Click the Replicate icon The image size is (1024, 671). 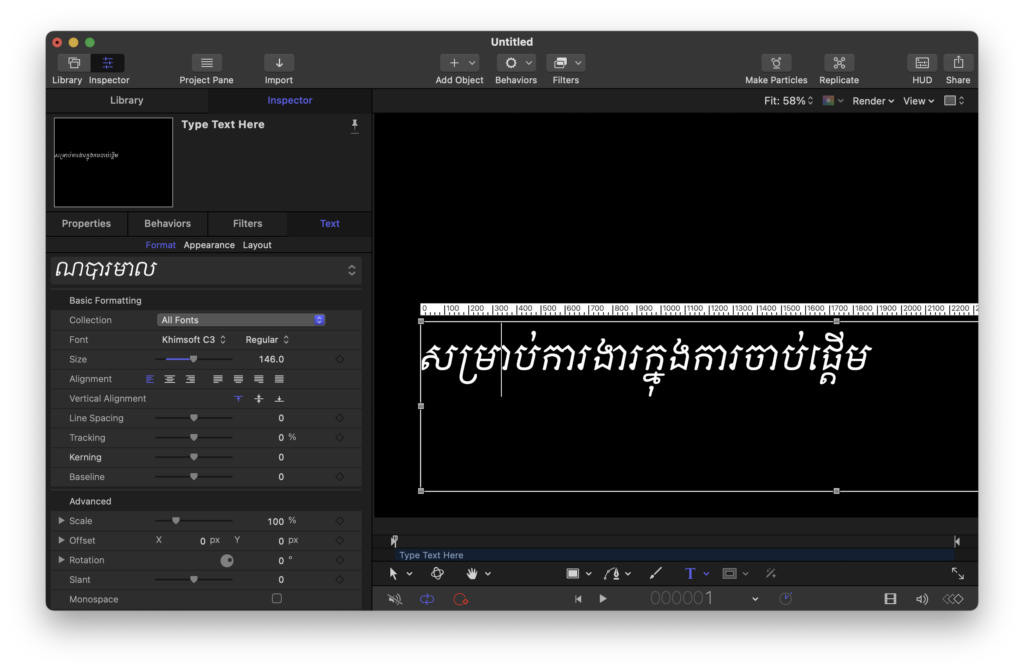point(838,63)
